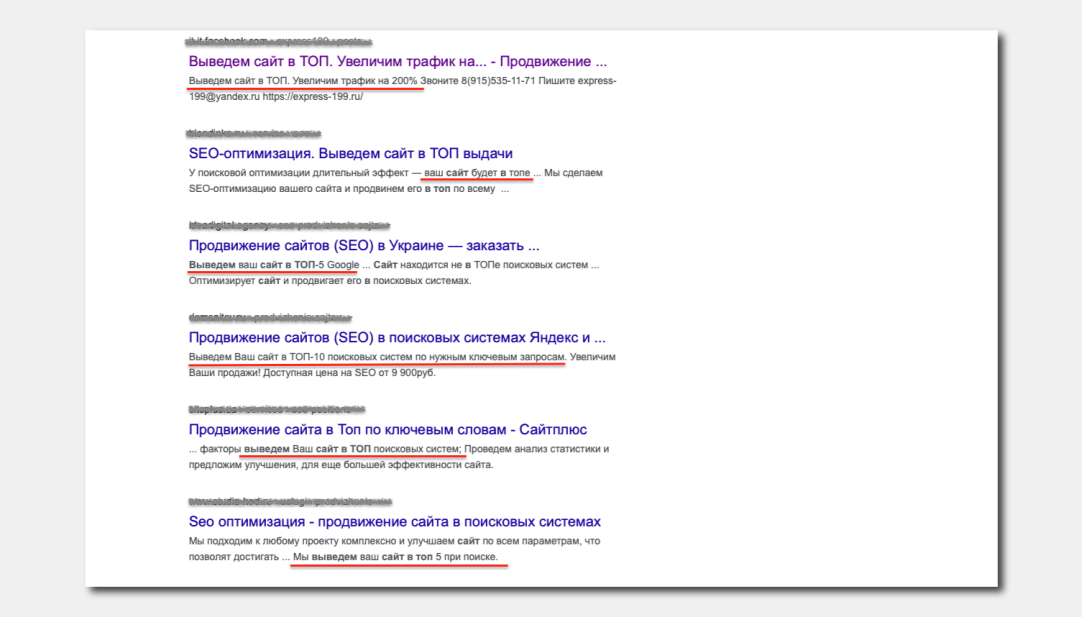Click snippet 'Ваши продажи! Доступная цена на SEO от 9 900руб.'
Image resolution: width=1082 pixels, height=617 pixels.
[x=312, y=373]
